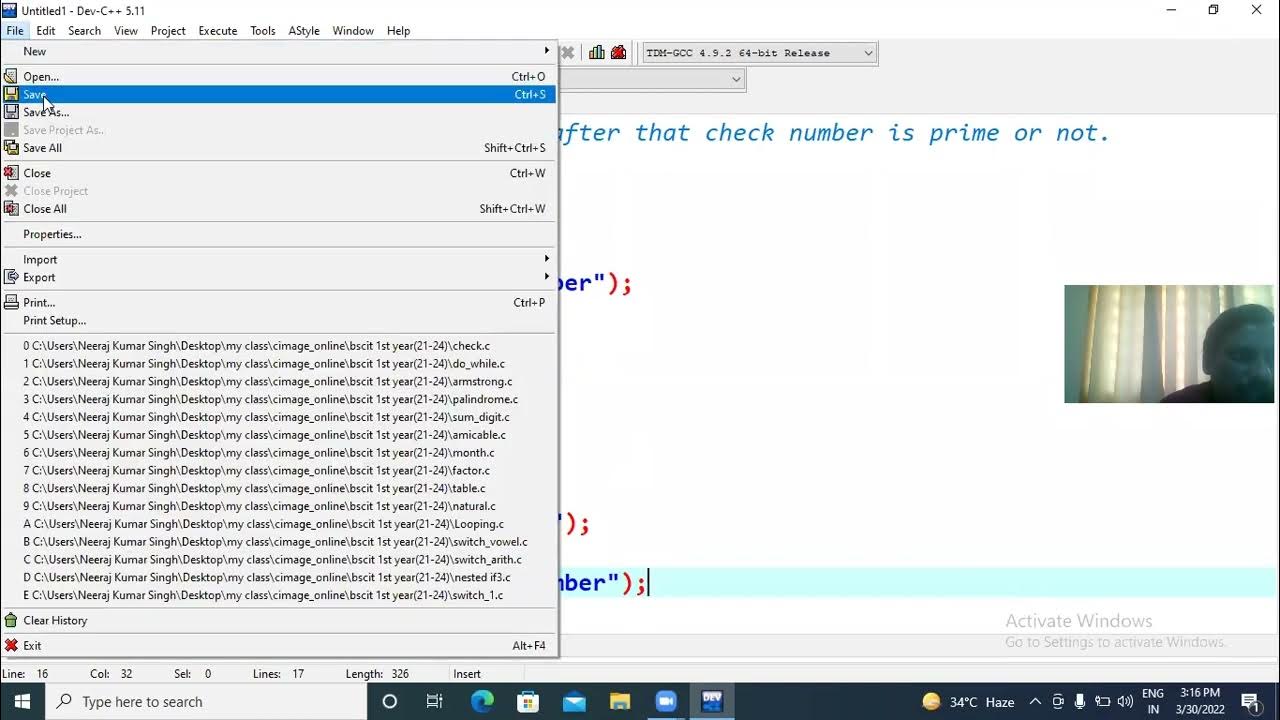Show hidden system tray icons chevron
Image resolution: width=1280 pixels, height=720 pixels.
[1035, 702]
